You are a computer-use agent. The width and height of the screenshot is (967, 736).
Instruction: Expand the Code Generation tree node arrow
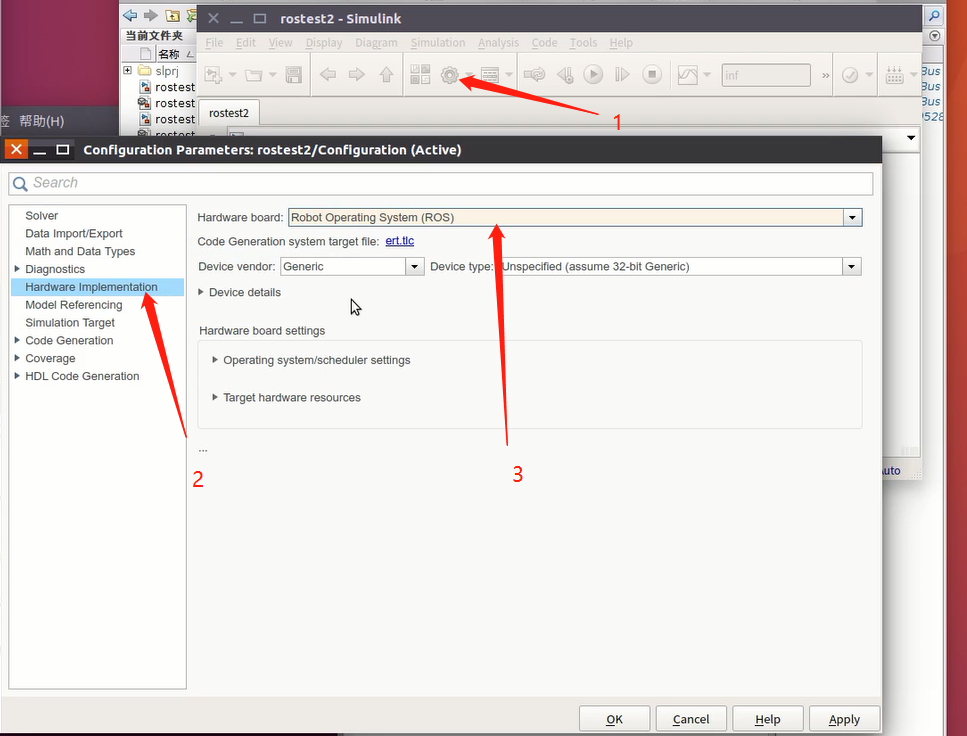tap(17, 340)
